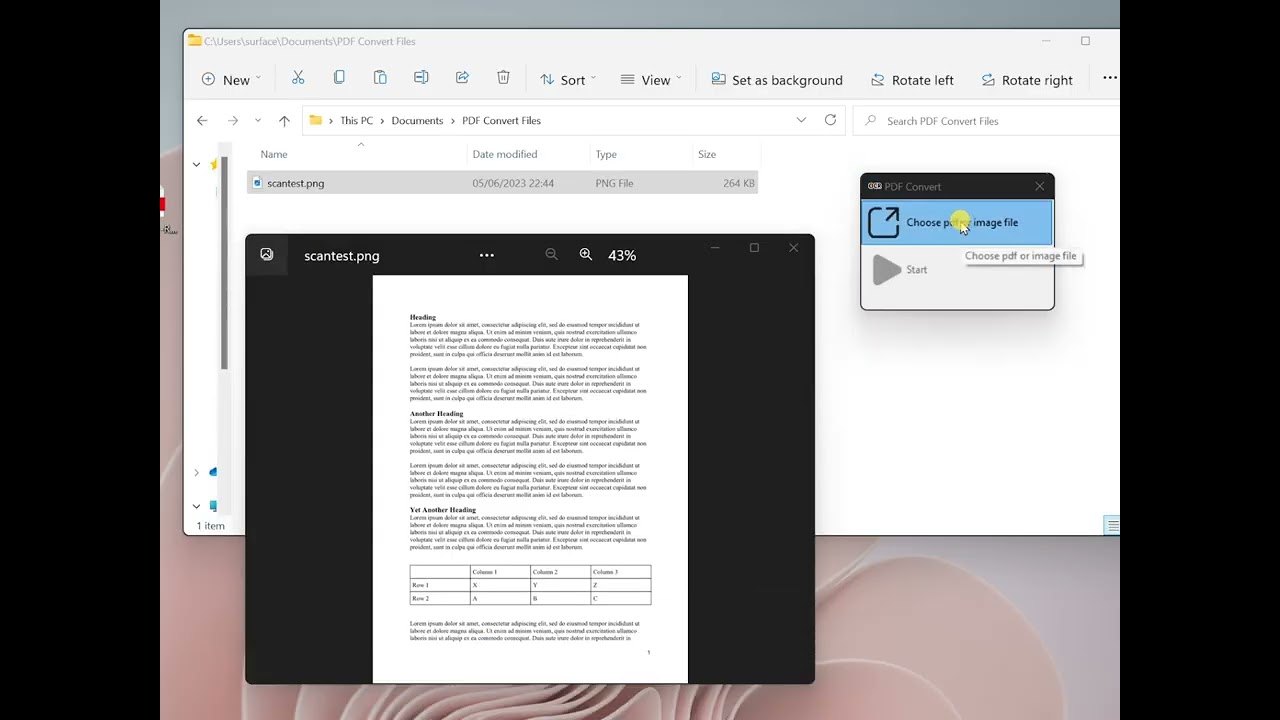This screenshot has width=1280, height=720.
Task: Open the photo viewer three-dot menu
Action: tap(487, 256)
